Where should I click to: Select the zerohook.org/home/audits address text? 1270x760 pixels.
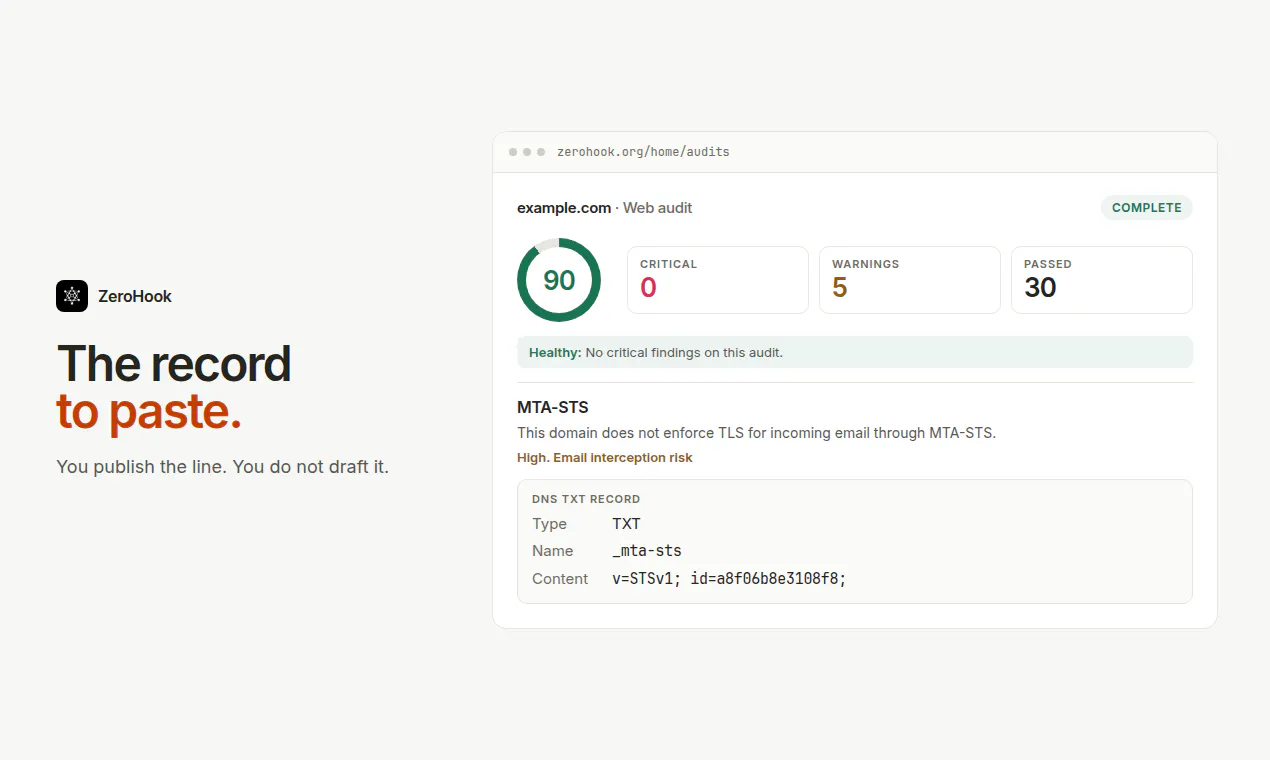pyautogui.click(x=643, y=152)
